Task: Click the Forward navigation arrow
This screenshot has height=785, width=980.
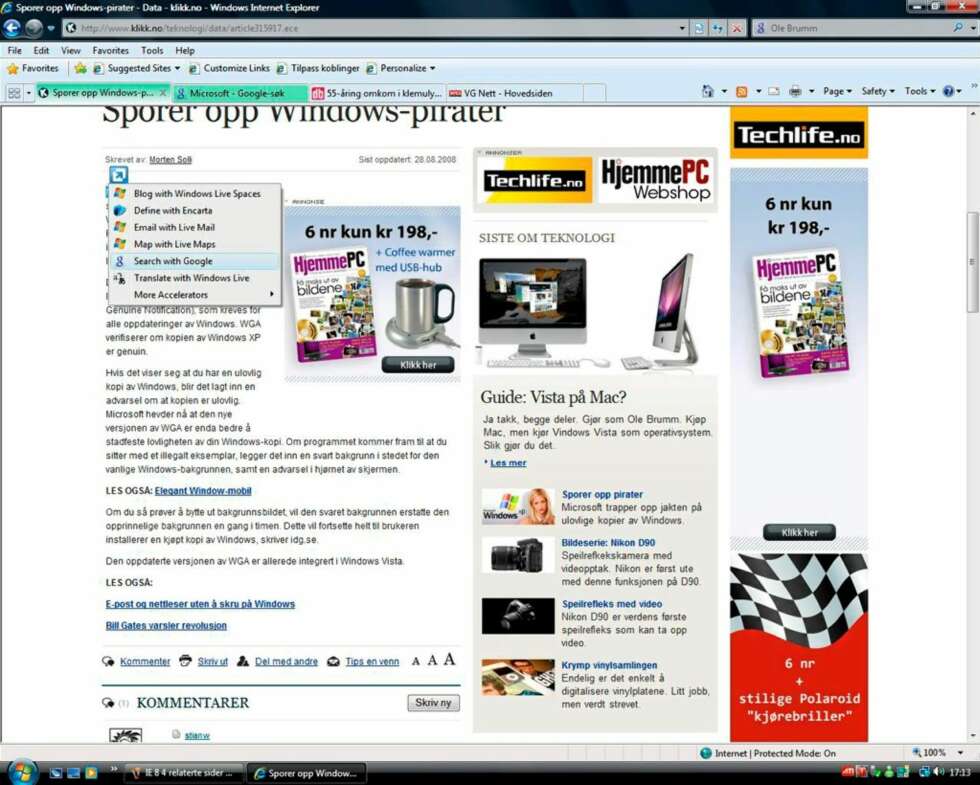Action: click(x=34, y=28)
